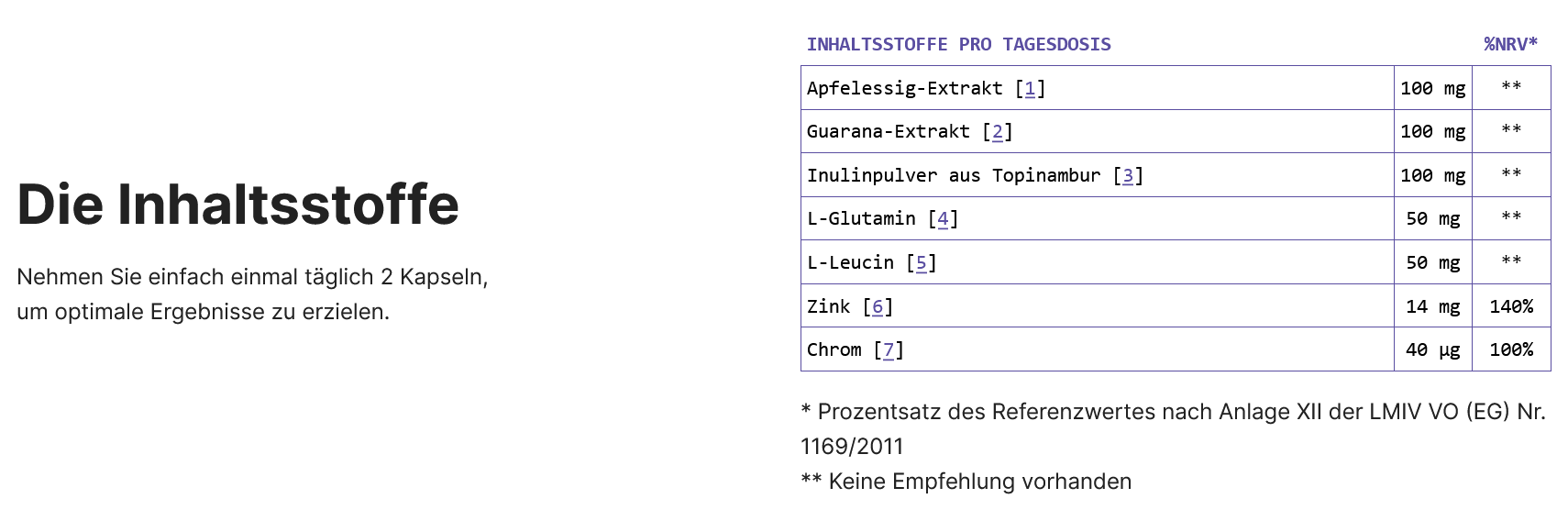Click the "Keine Empfehlung vorhanden" footnote

coord(978,482)
